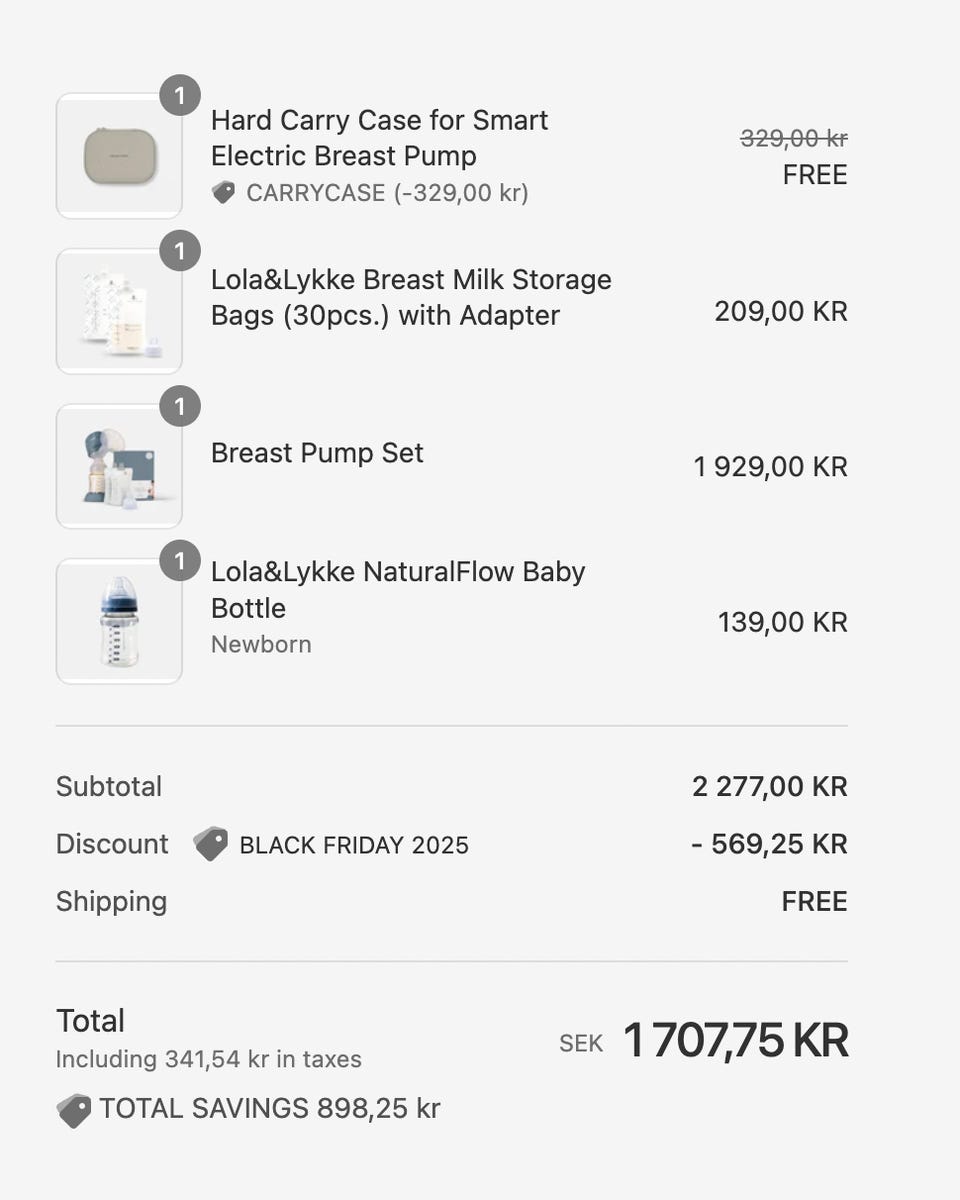The height and width of the screenshot is (1200, 960).
Task: Click the CARRYCASE discount tag icon
Action: tap(224, 192)
